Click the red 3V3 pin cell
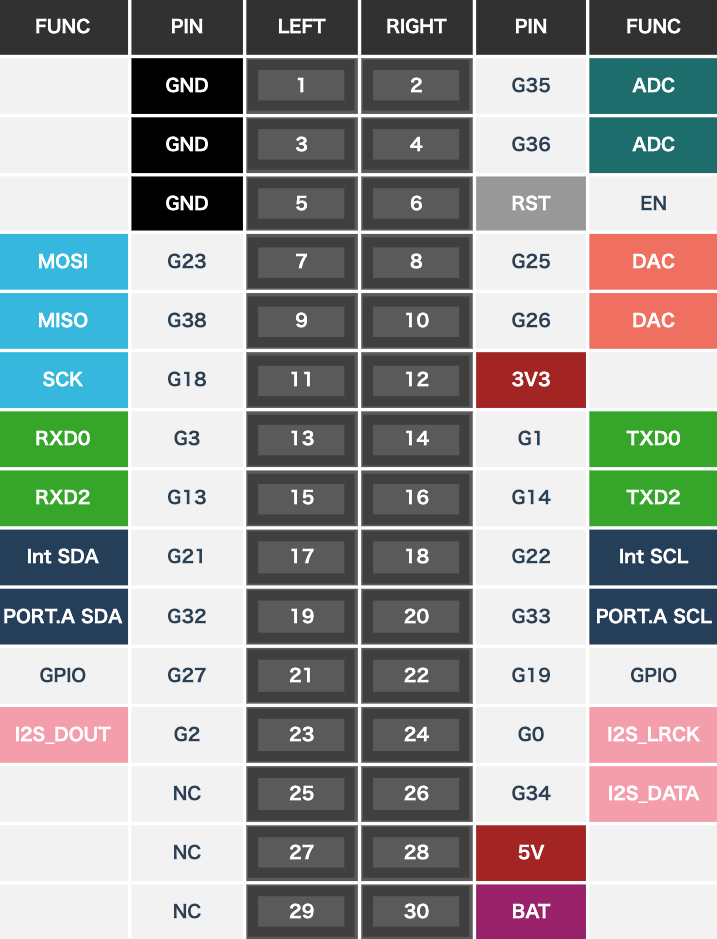Image resolution: width=717 pixels, height=939 pixels. pyautogui.click(x=530, y=380)
